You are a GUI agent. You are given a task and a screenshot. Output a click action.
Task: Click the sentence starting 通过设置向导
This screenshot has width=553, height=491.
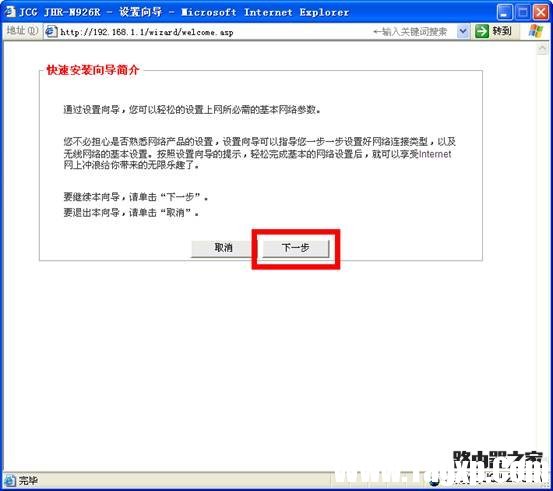[x=192, y=110]
